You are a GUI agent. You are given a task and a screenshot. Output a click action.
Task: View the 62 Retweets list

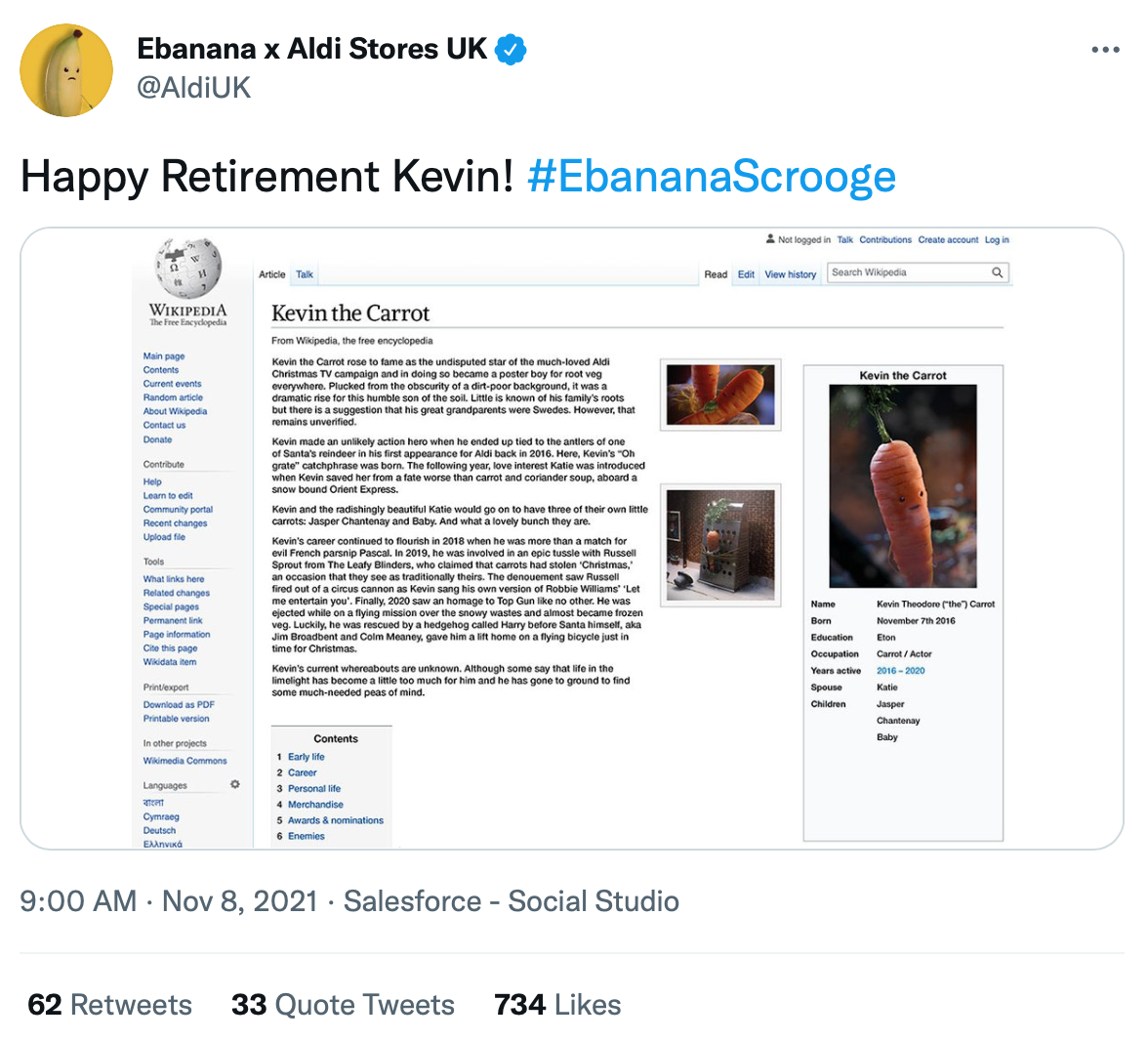coord(109,1004)
